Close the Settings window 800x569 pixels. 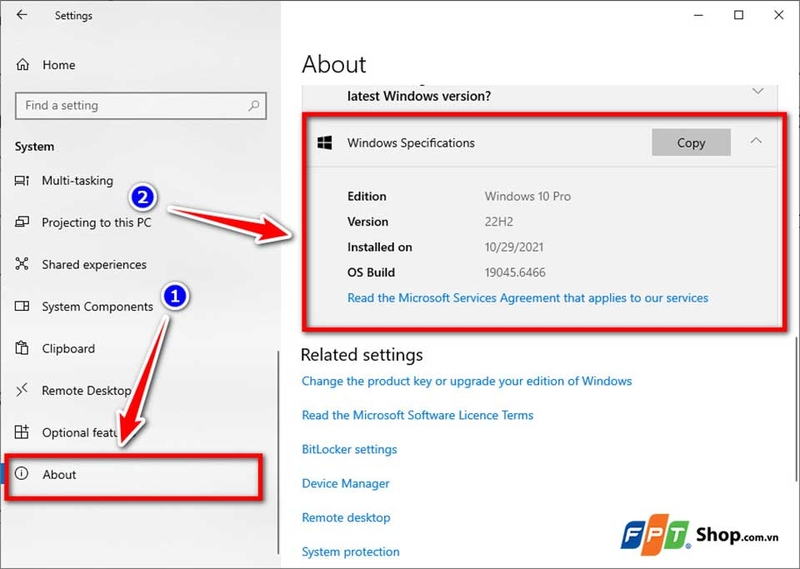[779, 15]
